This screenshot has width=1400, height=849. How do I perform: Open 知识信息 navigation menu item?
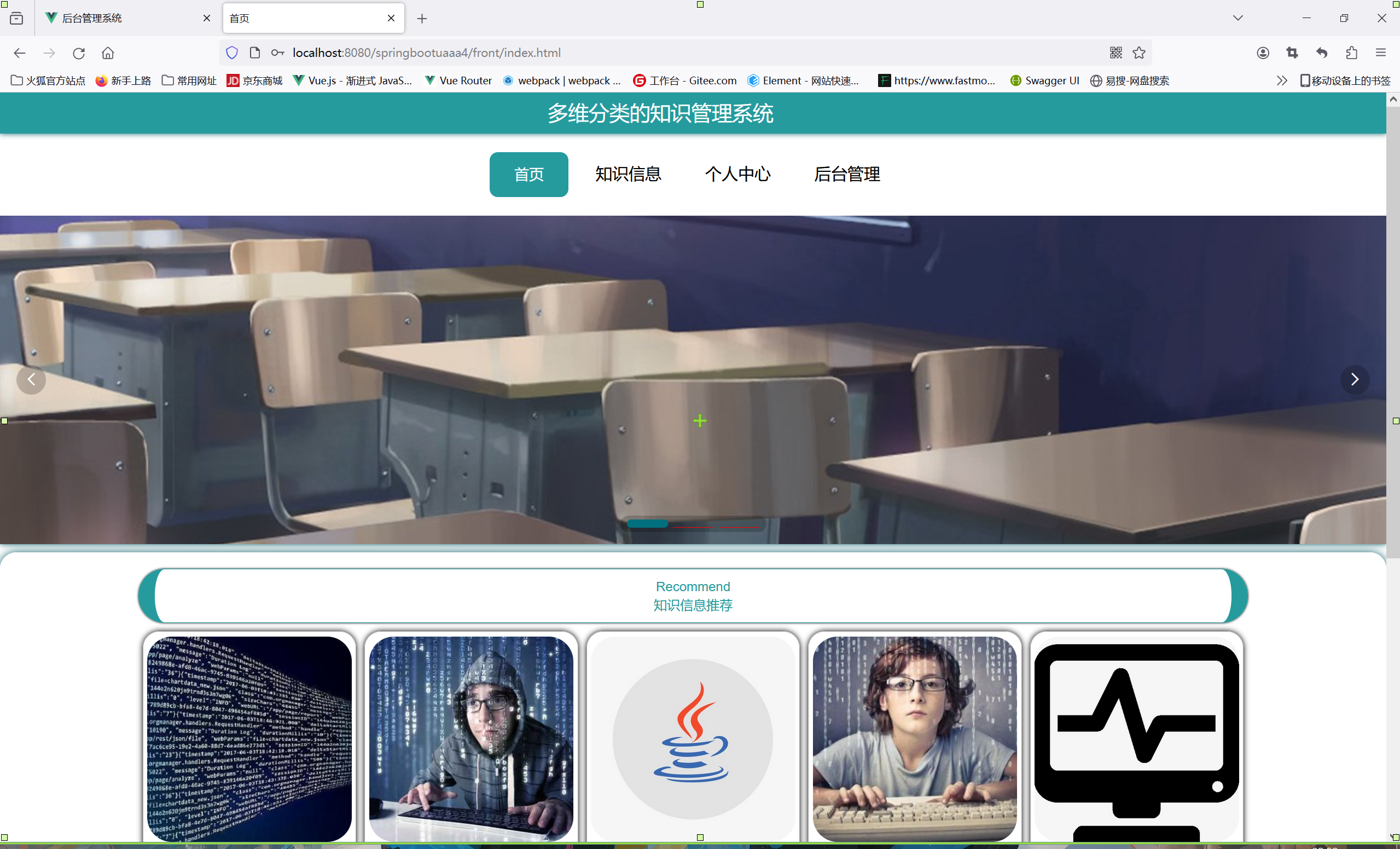click(x=628, y=174)
